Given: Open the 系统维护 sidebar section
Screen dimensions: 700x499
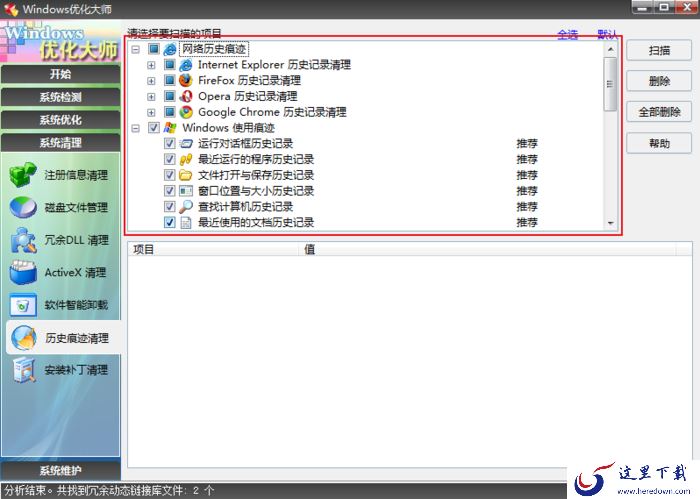Looking at the screenshot, I should coord(60,470).
